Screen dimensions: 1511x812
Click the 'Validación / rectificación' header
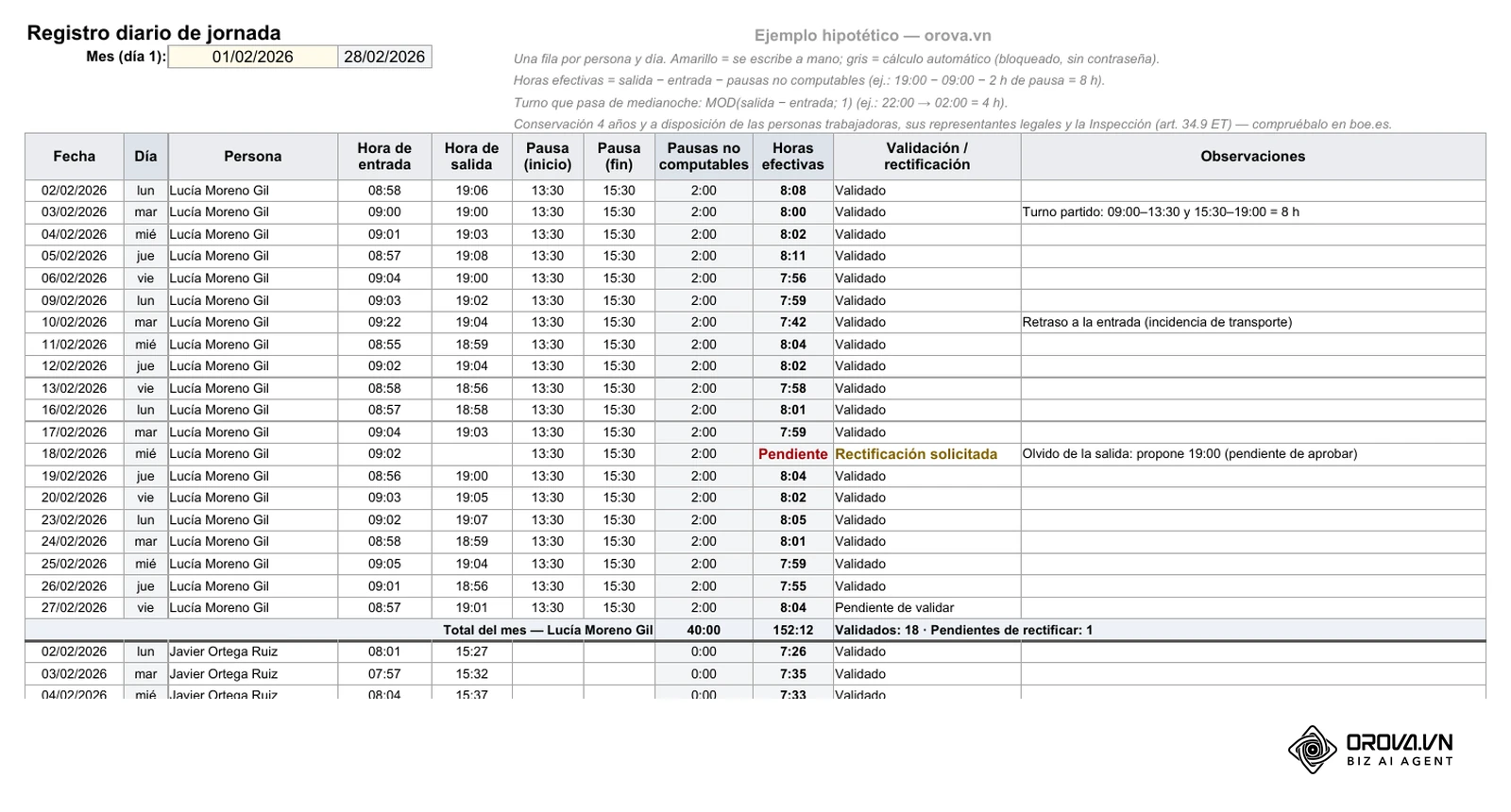[926, 157]
